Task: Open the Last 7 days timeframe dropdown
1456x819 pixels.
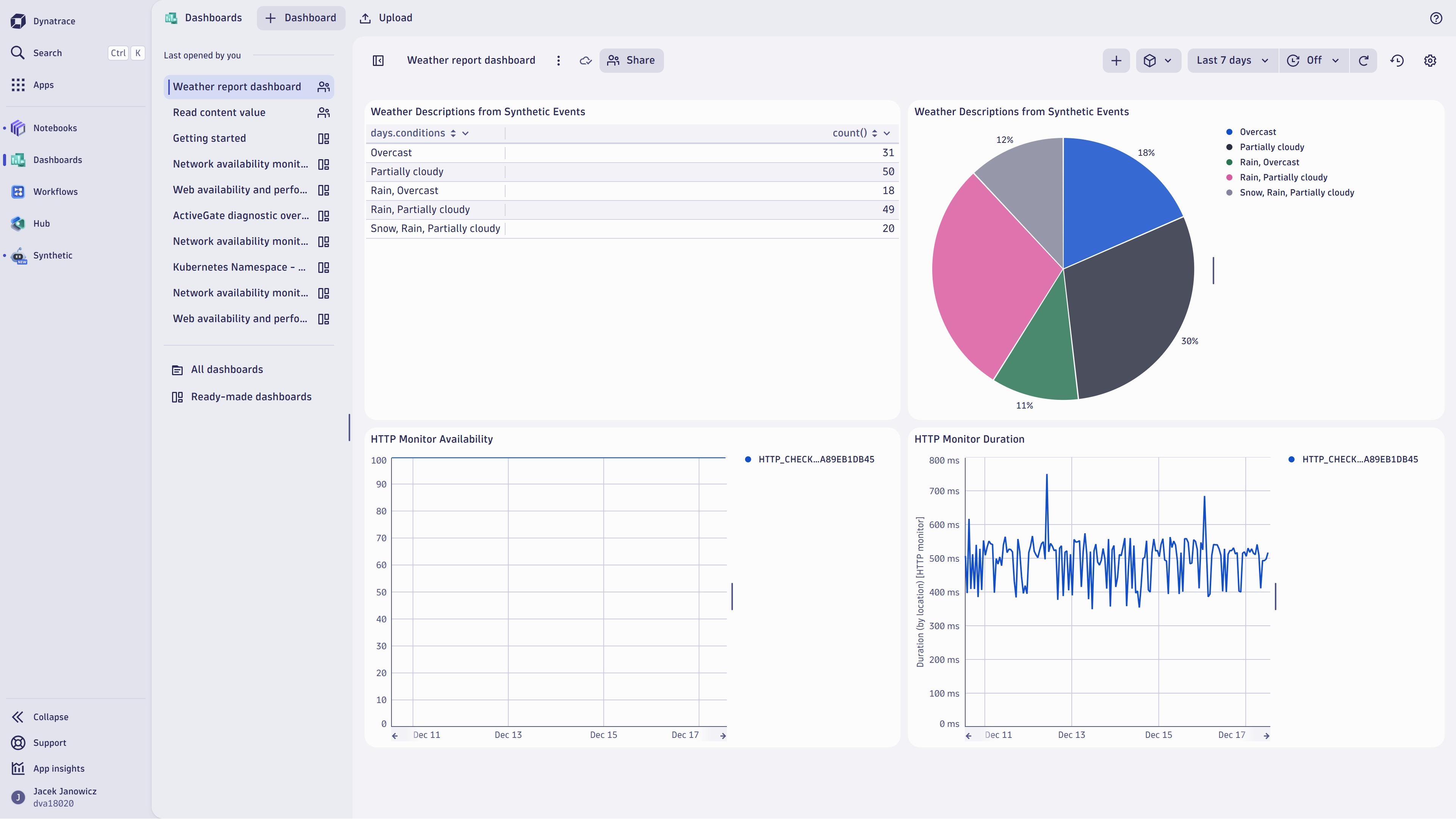Action: point(1232,61)
